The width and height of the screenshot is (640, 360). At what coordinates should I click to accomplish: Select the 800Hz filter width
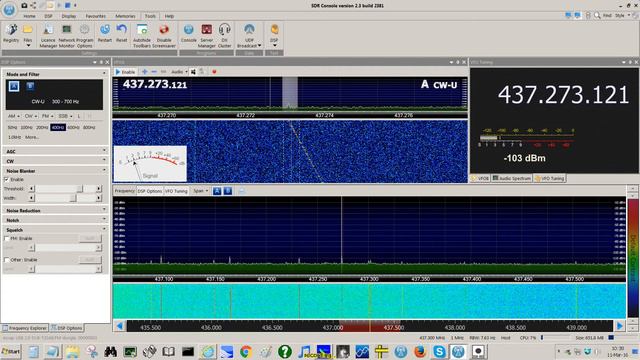point(89,128)
